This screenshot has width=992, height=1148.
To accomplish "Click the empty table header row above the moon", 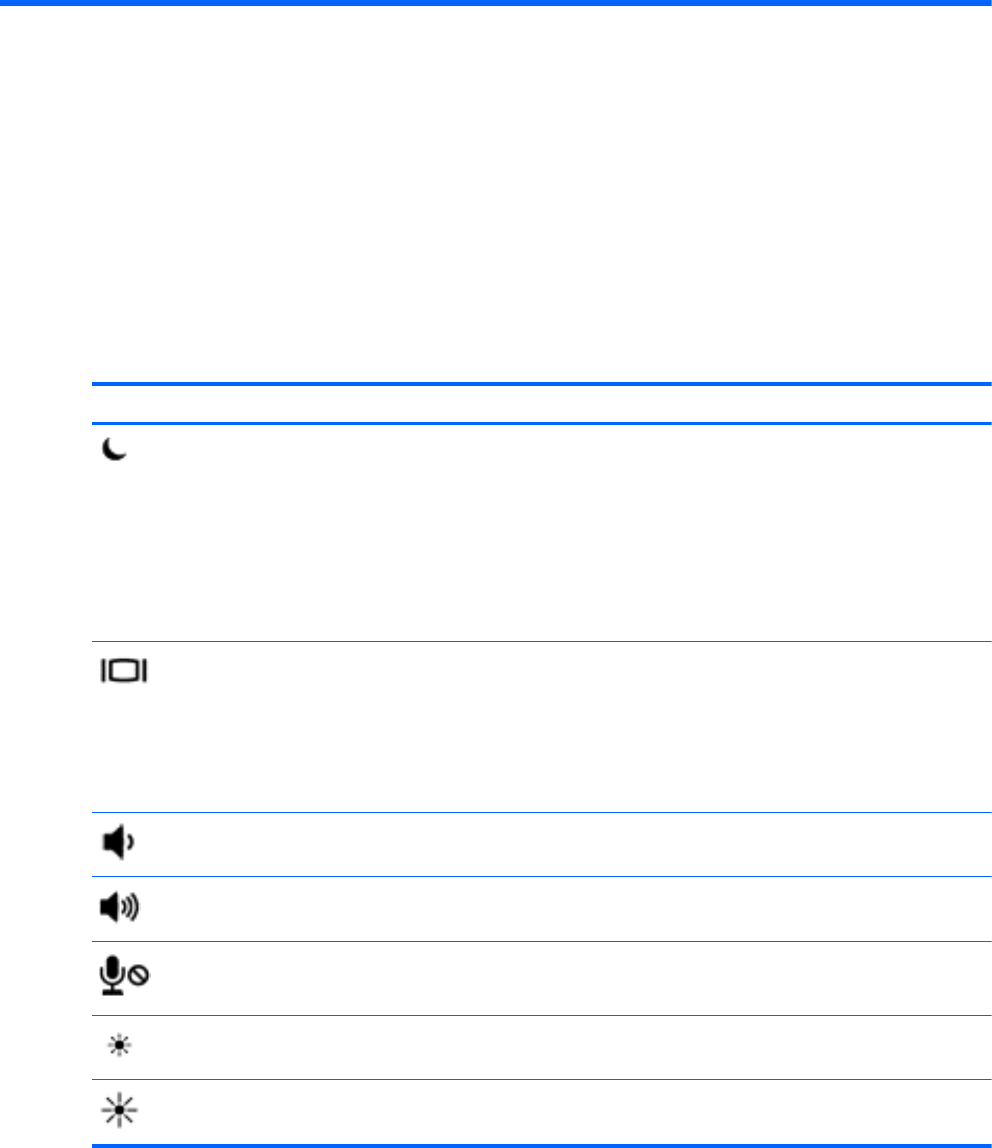I will [x=540, y=404].
